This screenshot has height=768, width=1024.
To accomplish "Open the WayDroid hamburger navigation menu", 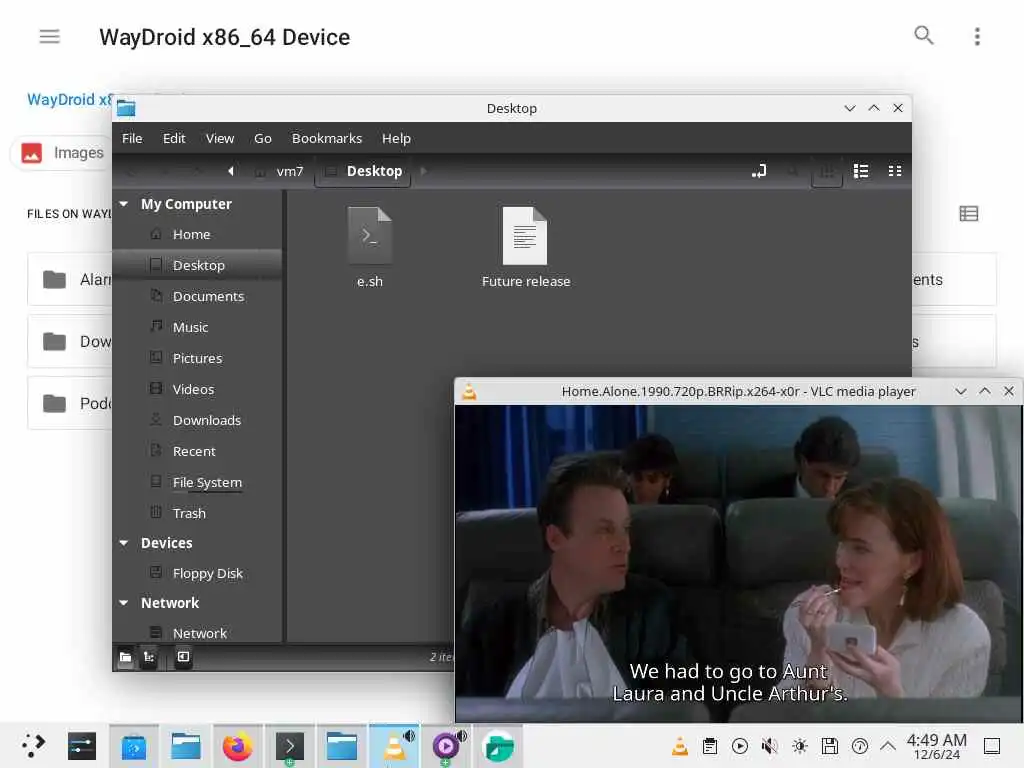I will [x=50, y=37].
